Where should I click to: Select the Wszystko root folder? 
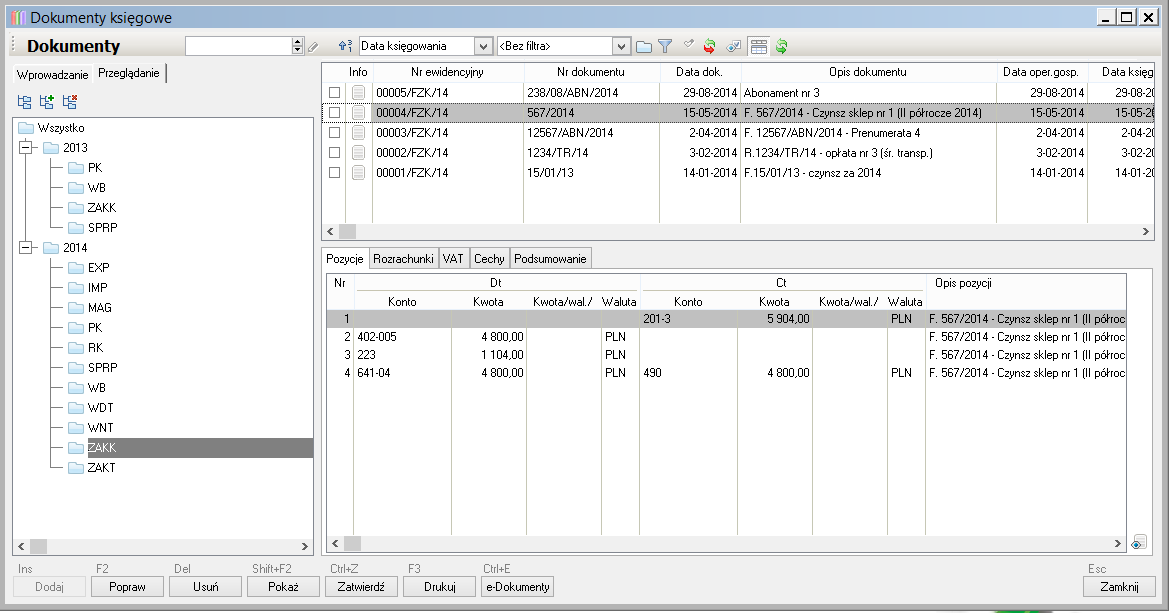(51, 128)
